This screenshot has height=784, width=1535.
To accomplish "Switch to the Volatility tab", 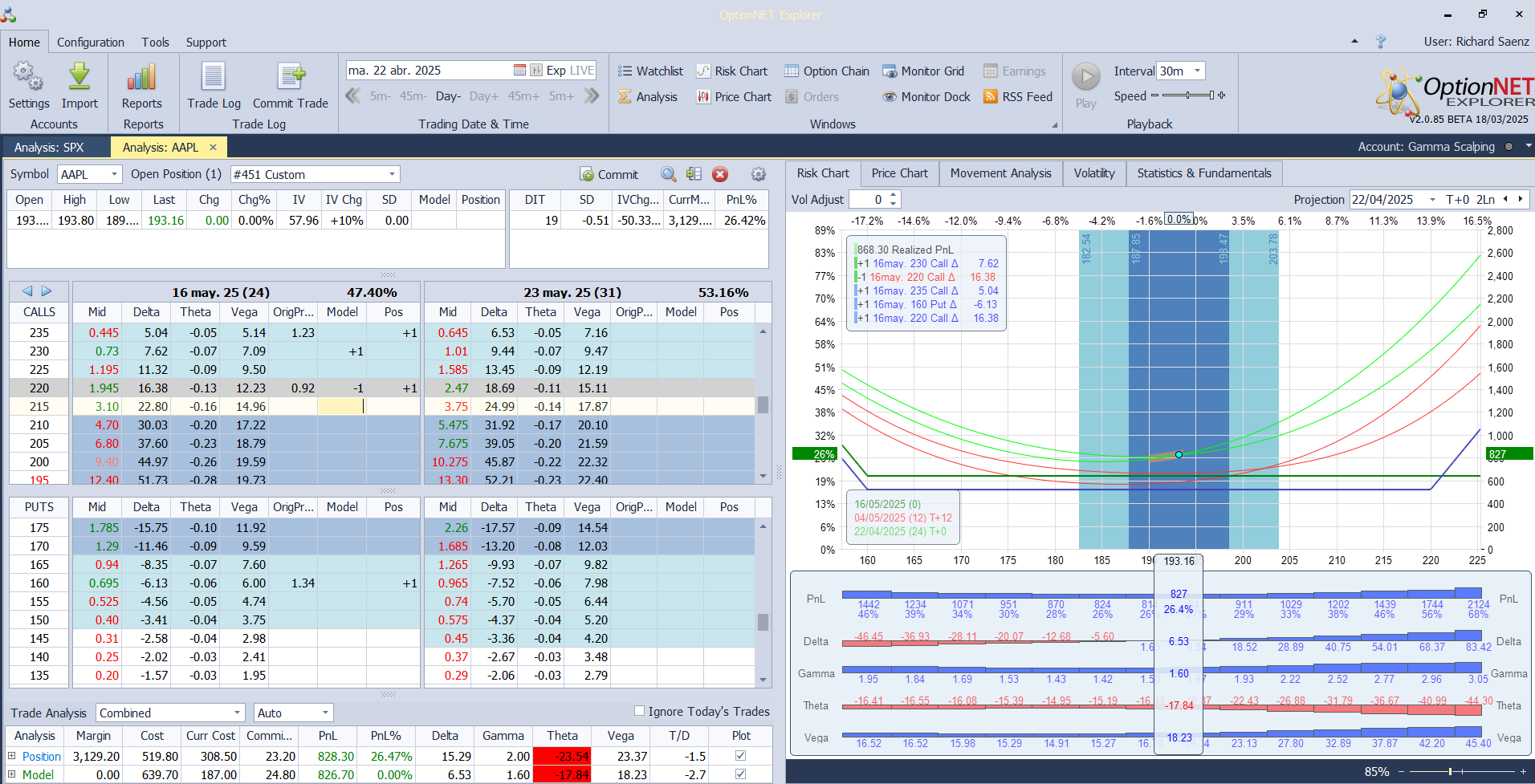I will click(1093, 173).
